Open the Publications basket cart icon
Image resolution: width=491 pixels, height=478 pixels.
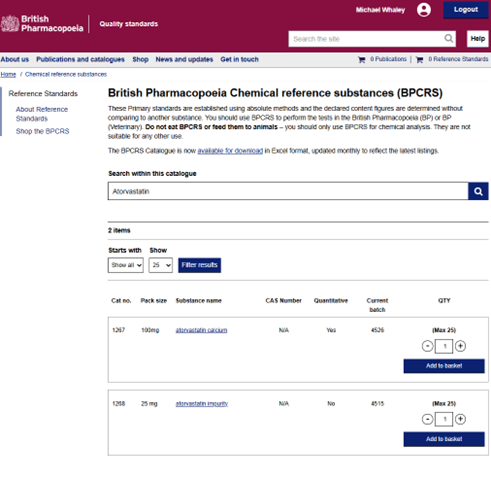pos(361,60)
